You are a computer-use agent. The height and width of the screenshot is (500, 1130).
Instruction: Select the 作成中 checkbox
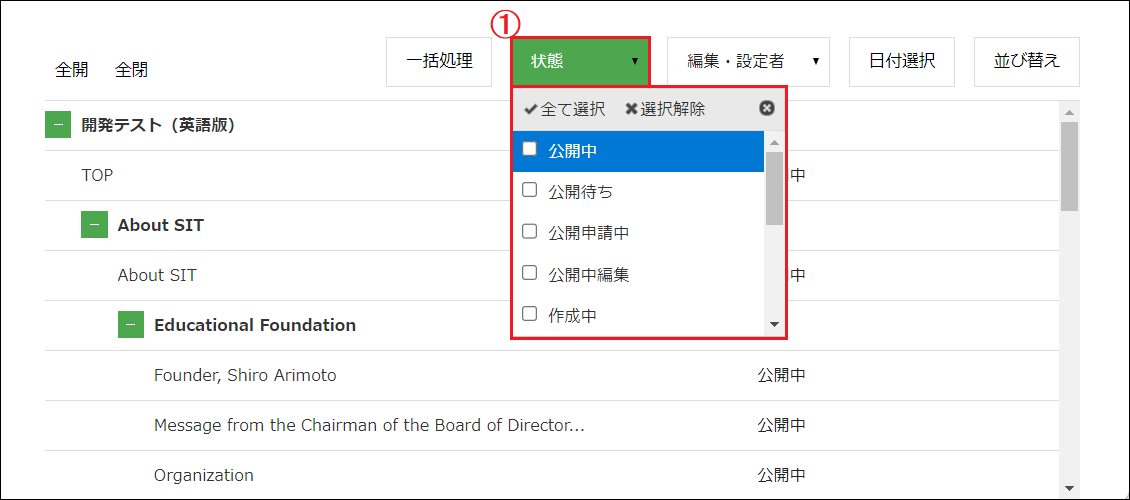coord(530,313)
